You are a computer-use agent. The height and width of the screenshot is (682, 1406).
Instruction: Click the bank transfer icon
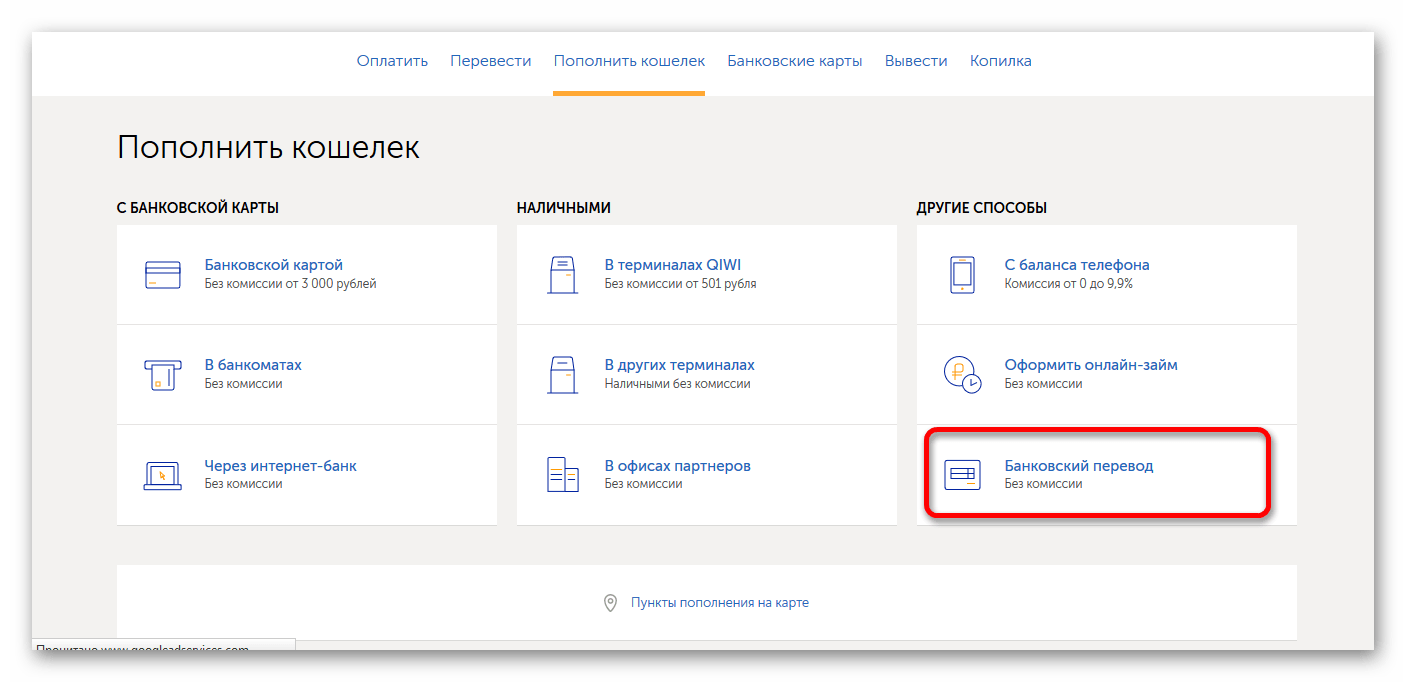(x=962, y=475)
